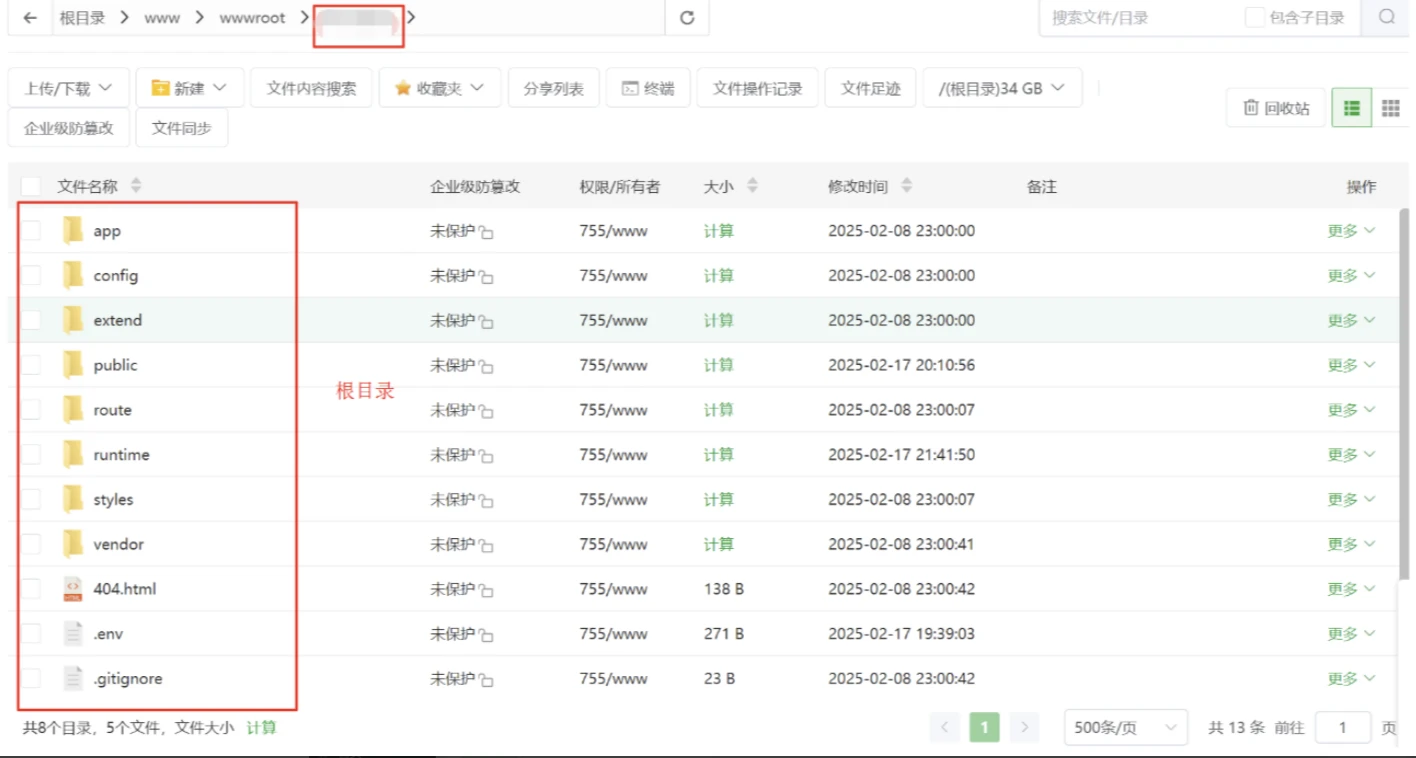
Task: Click the refresh icon beside breadcrumb path
Action: [x=687, y=17]
